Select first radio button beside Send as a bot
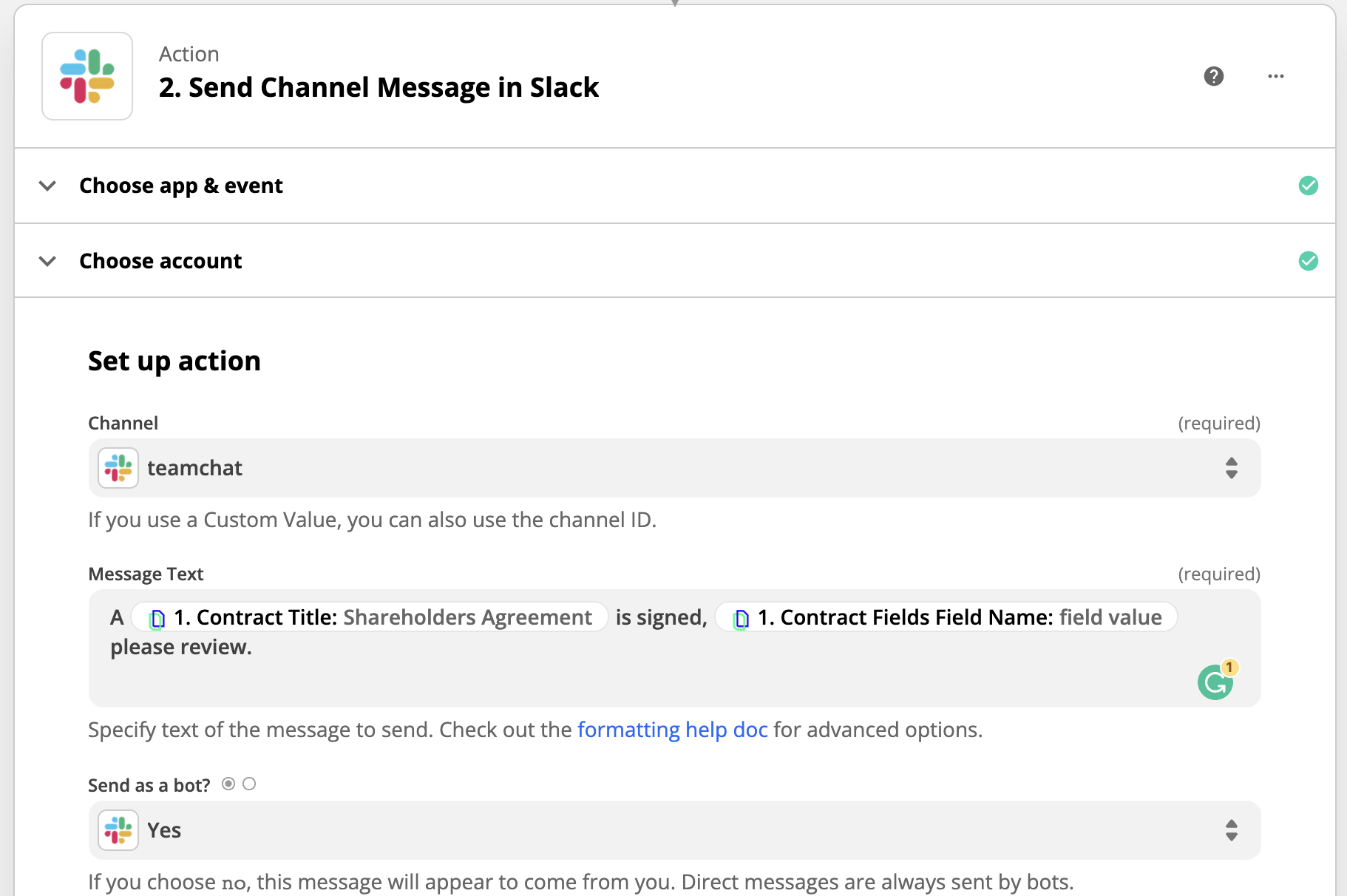Screen dimensions: 1347x896 pos(228,784)
